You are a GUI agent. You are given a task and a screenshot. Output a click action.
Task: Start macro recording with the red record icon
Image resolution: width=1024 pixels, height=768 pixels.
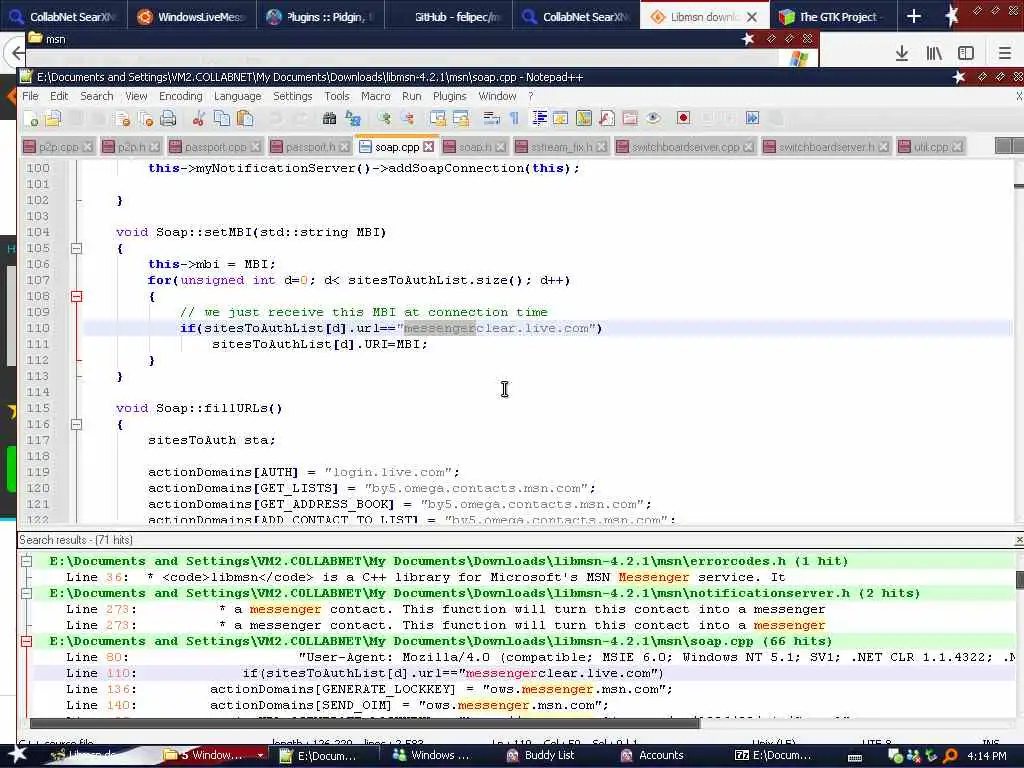coord(683,118)
